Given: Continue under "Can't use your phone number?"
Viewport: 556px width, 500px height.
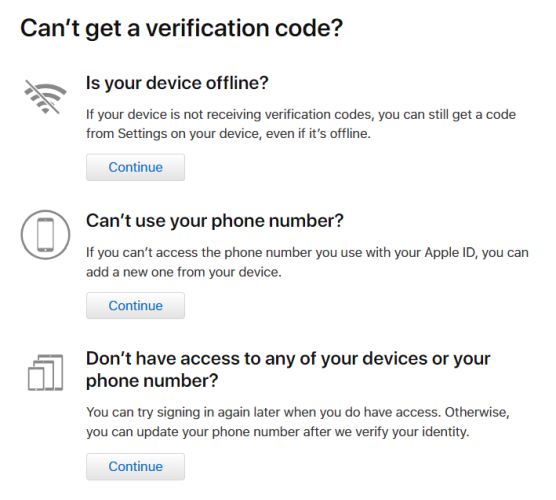Looking at the screenshot, I should pyautogui.click(x=135, y=306).
